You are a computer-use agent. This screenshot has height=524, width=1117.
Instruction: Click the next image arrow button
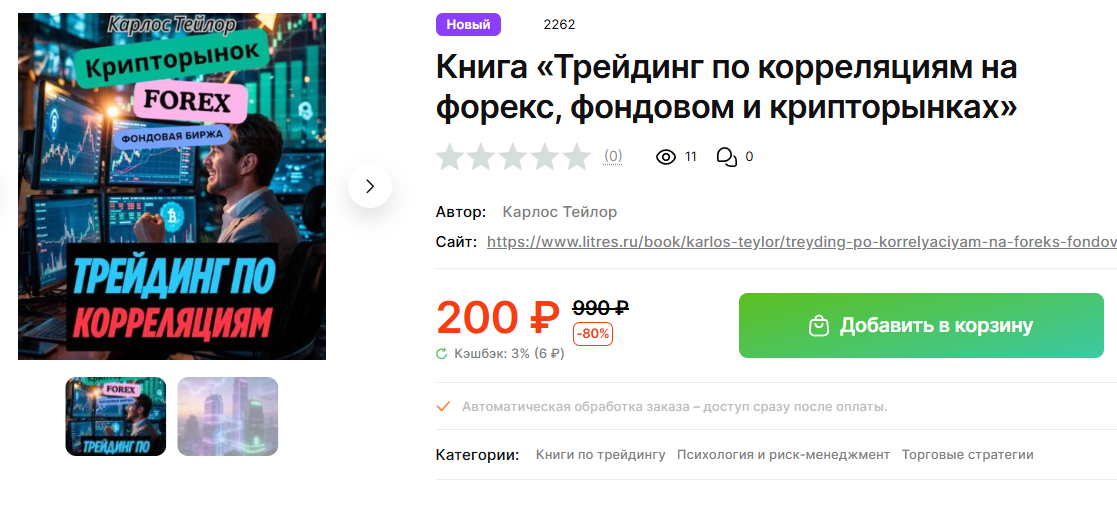pyautogui.click(x=370, y=186)
